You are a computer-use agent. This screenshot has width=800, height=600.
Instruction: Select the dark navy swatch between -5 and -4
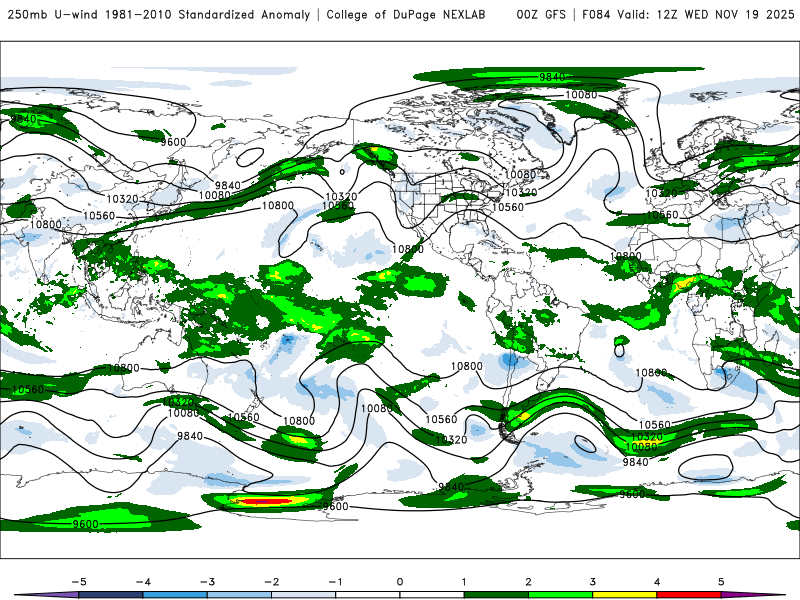[x=111, y=595]
